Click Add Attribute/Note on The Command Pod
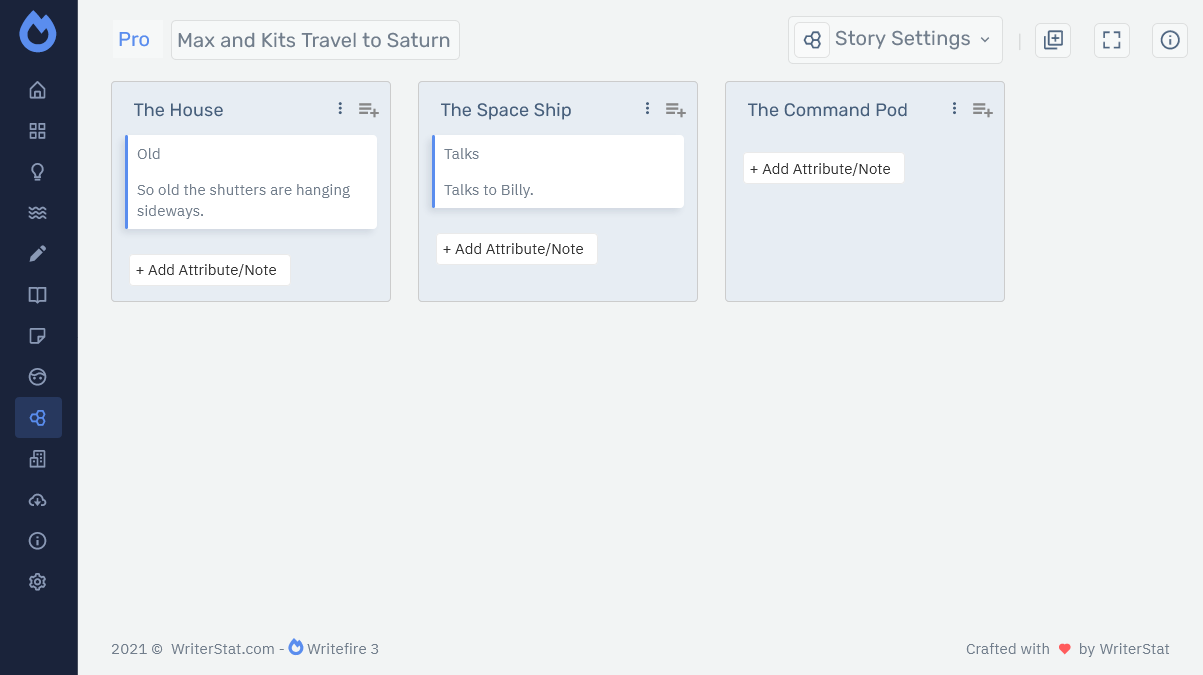 tap(822, 168)
